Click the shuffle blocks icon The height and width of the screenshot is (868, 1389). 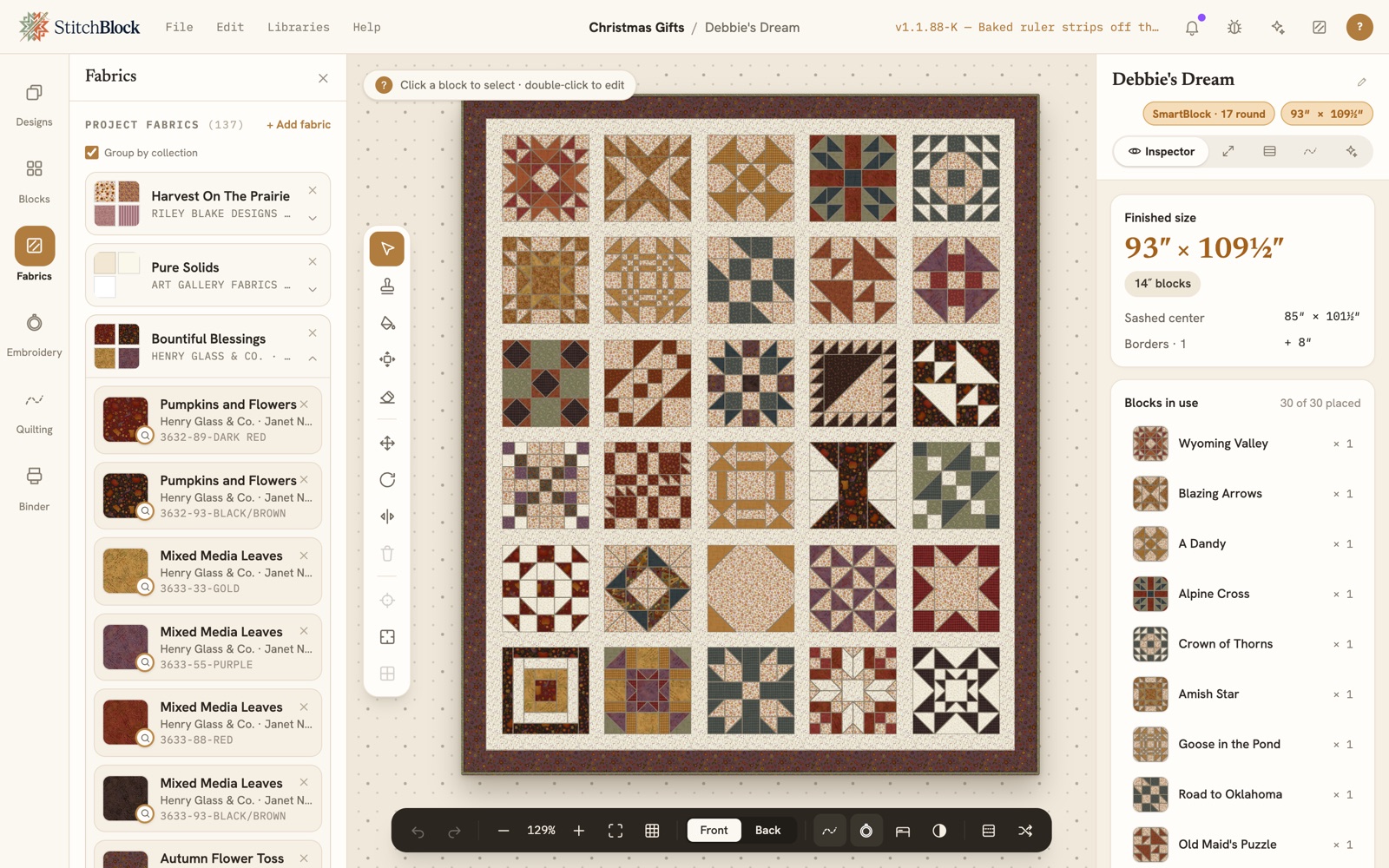tap(1025, 831)
